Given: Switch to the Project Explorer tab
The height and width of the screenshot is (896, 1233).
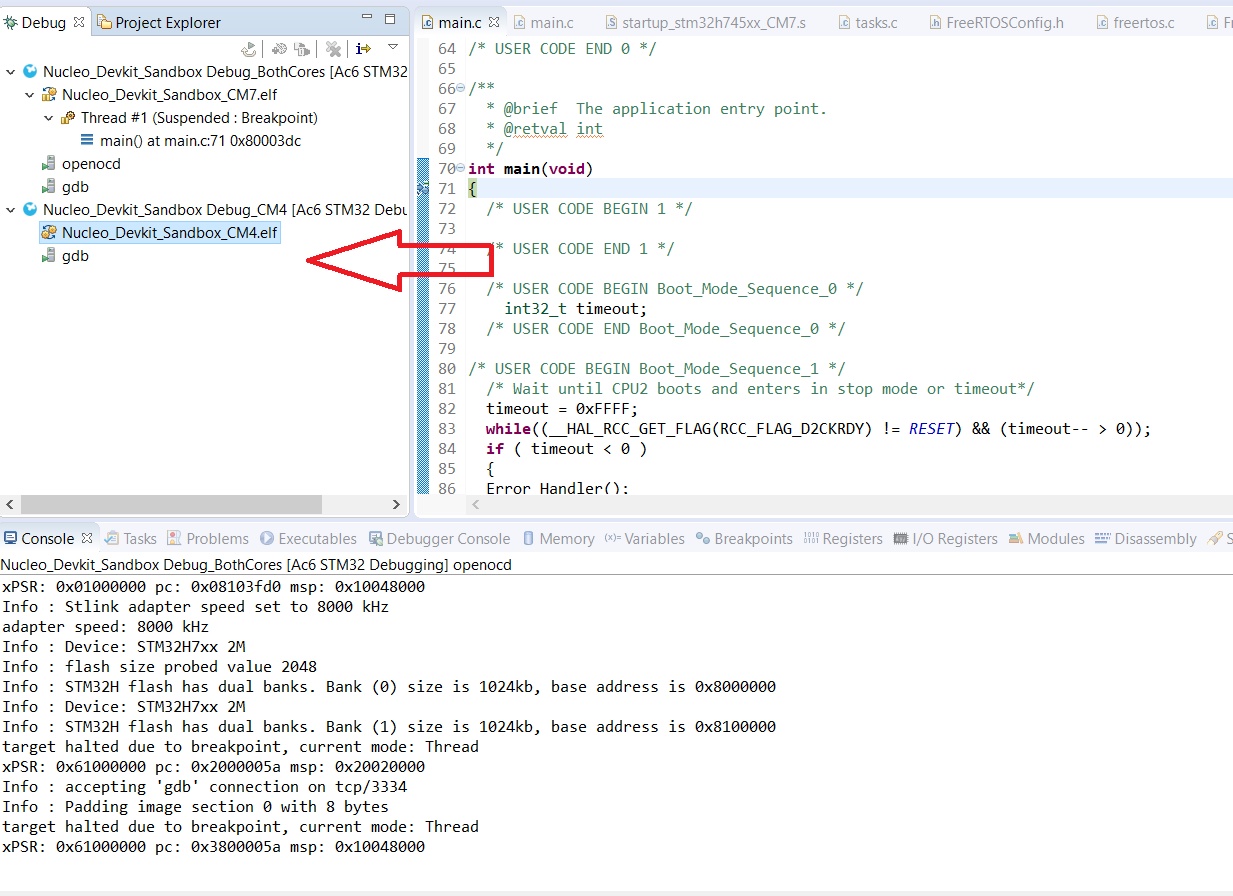Looking at the screenshot, I should click(x=167, y=22).
